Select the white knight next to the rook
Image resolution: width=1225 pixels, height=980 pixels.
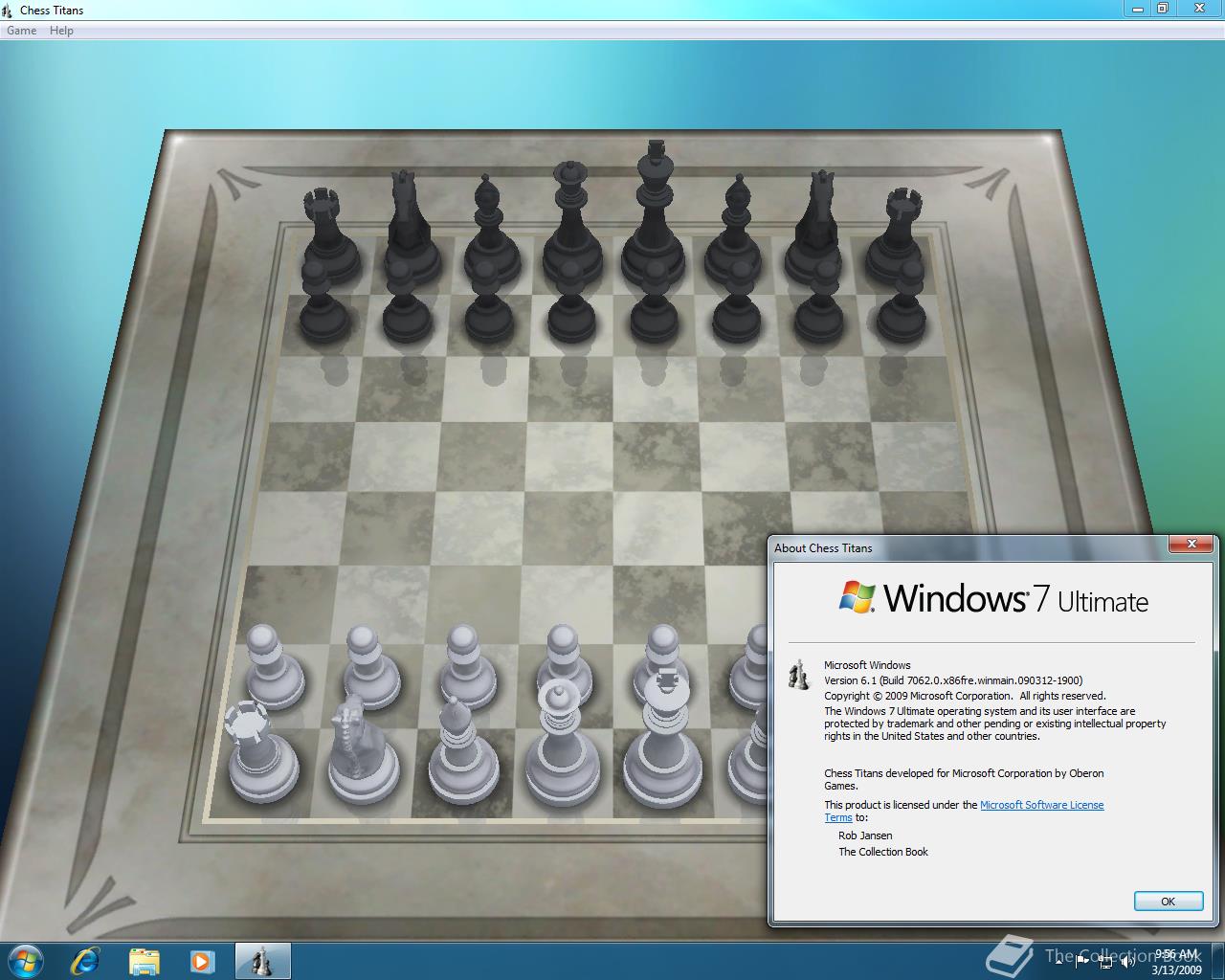(x=362, y=753)
